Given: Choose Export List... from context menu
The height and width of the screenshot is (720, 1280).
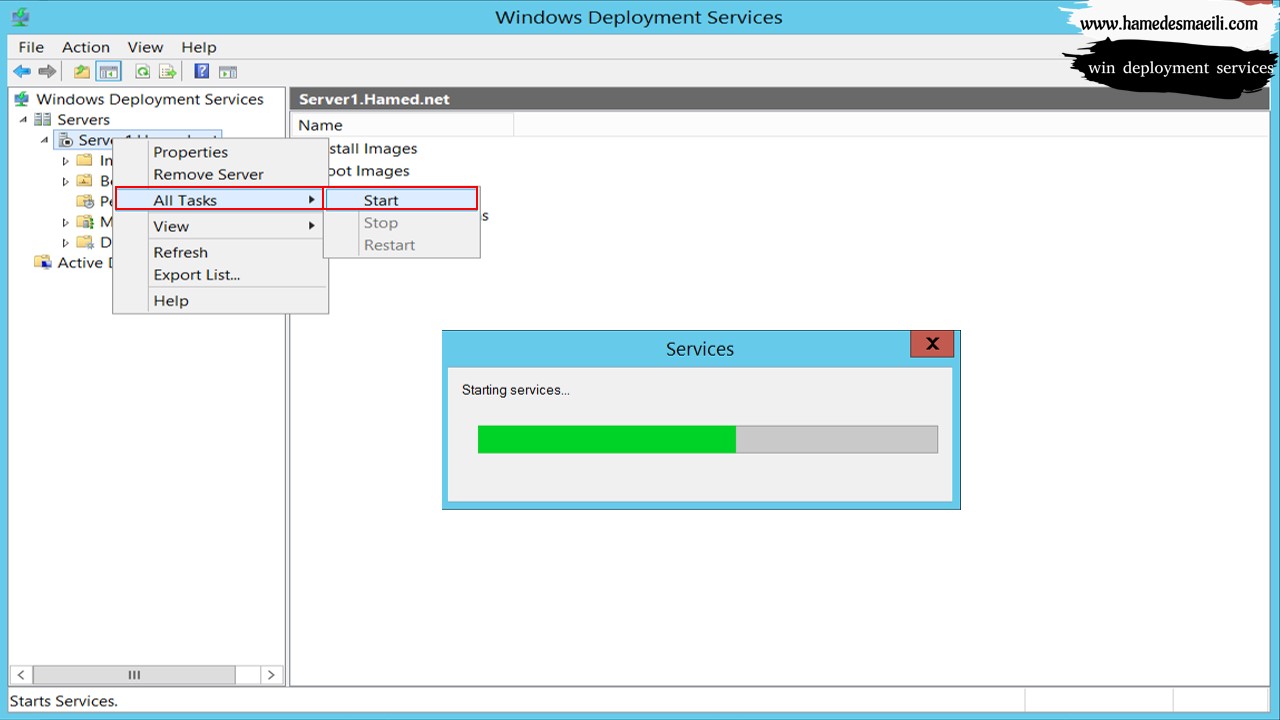Looking at the screenshot, I should pyautogui.click(x=220, y=274).
